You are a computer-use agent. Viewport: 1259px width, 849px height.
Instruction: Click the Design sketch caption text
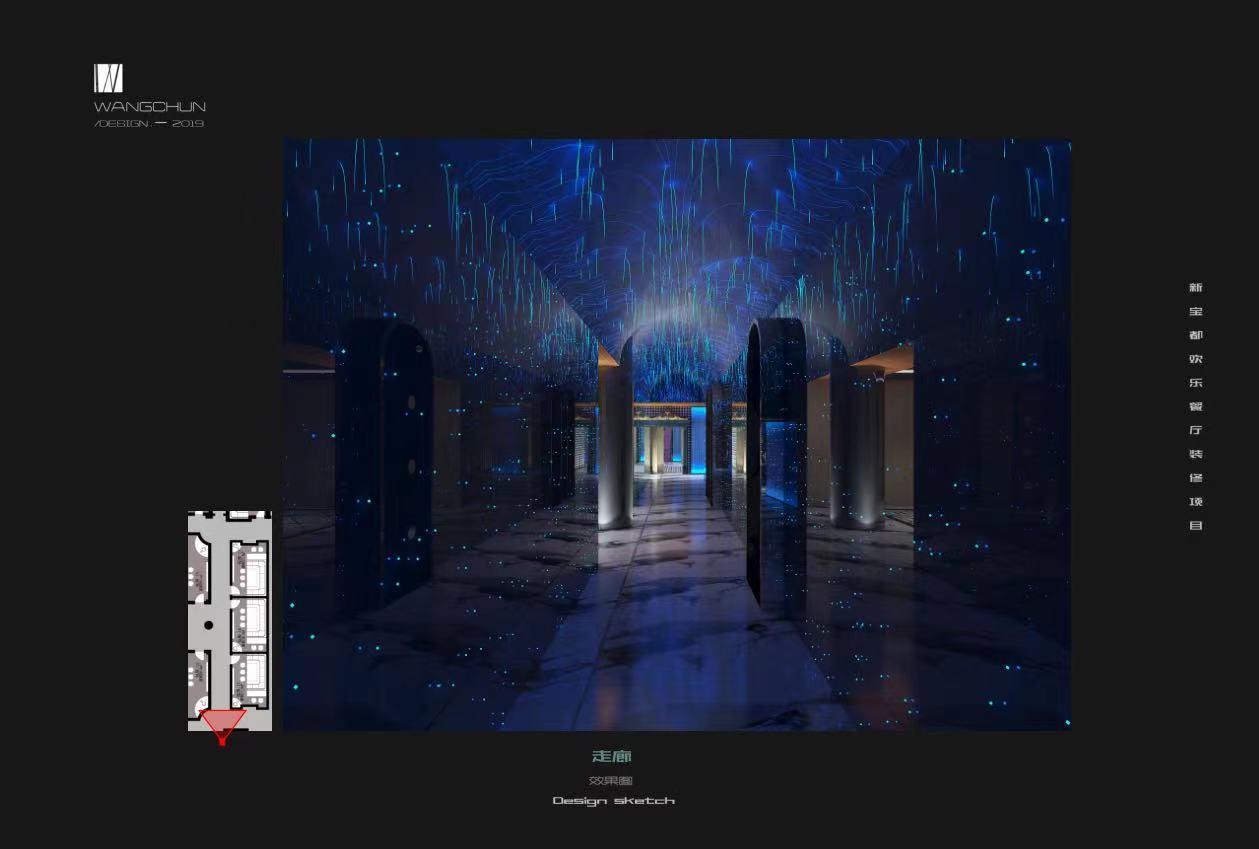(613, 801)
